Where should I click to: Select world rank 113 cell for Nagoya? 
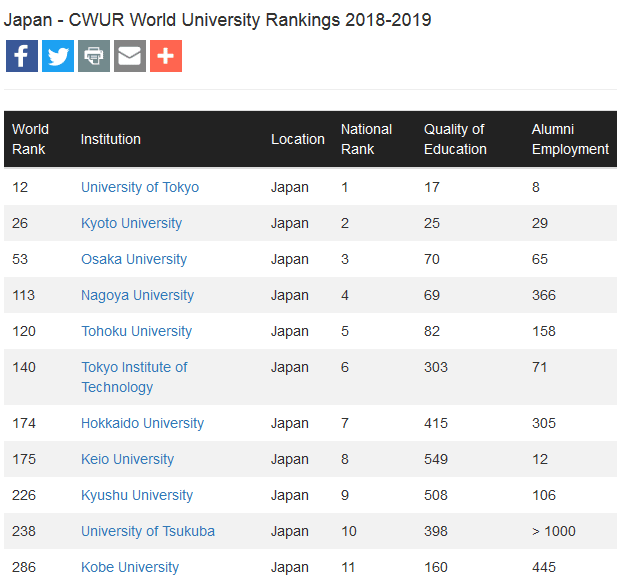[24, 295]
